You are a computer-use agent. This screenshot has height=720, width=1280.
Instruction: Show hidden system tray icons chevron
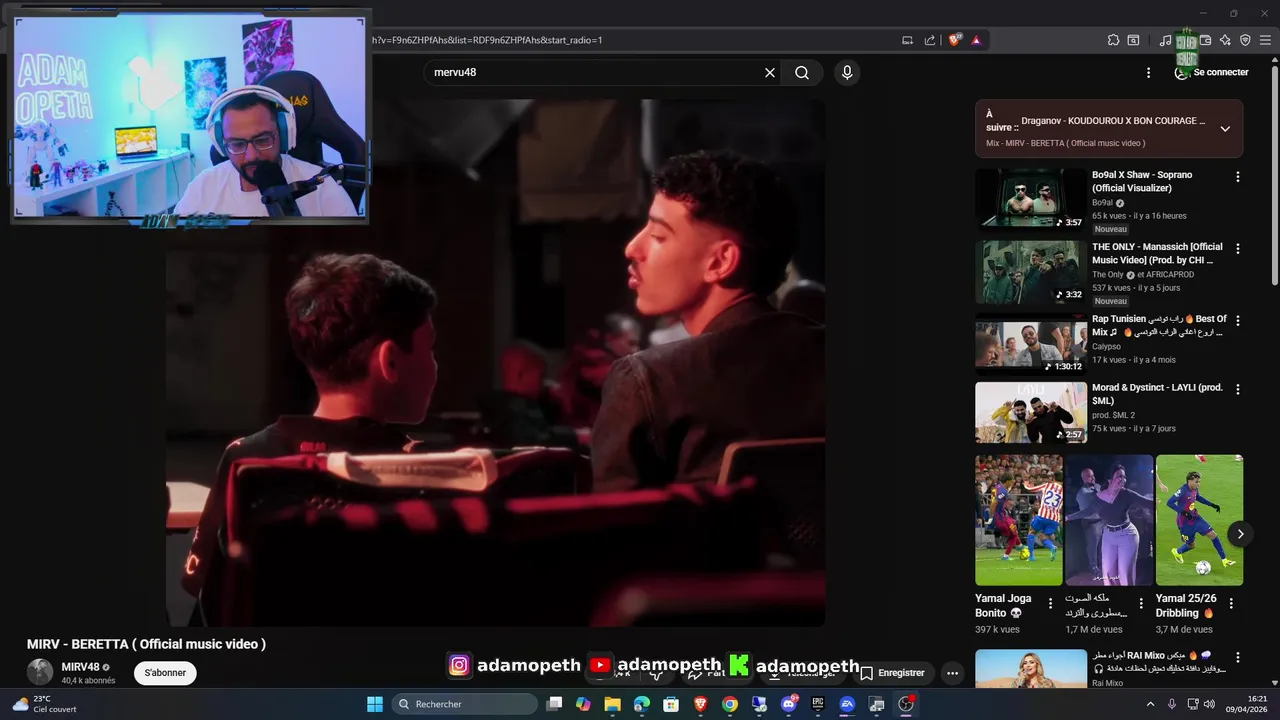click(x=1150, y=704)
